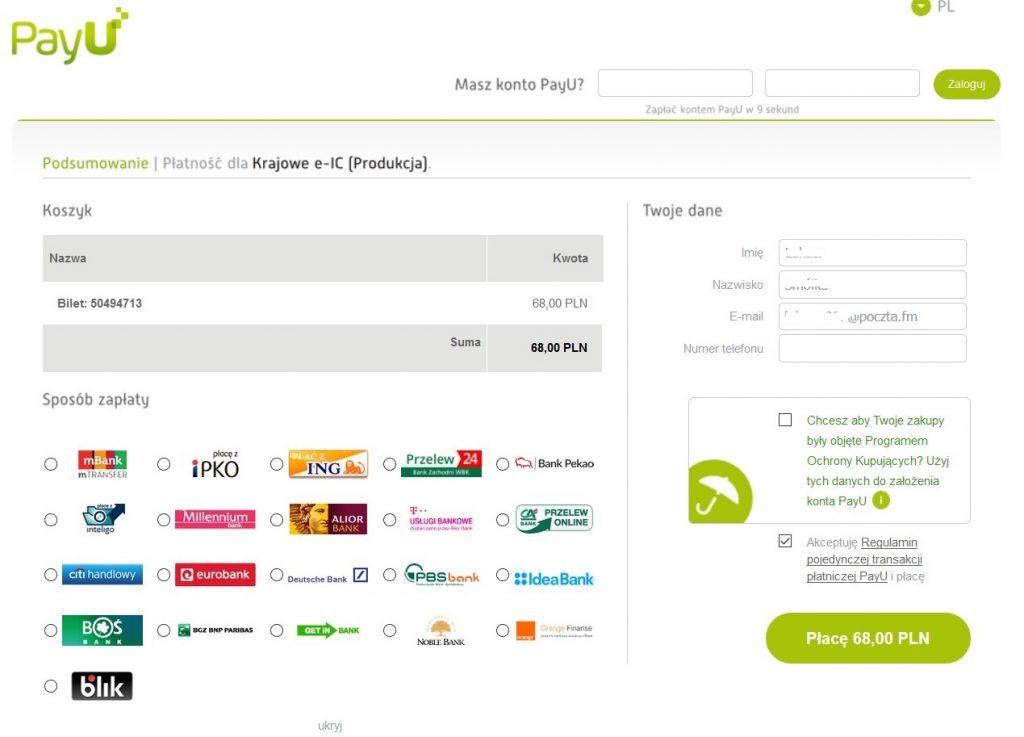1024x737 pixels.
Task: Click the Deutsche Bank logo
Action: coord(328,576)
